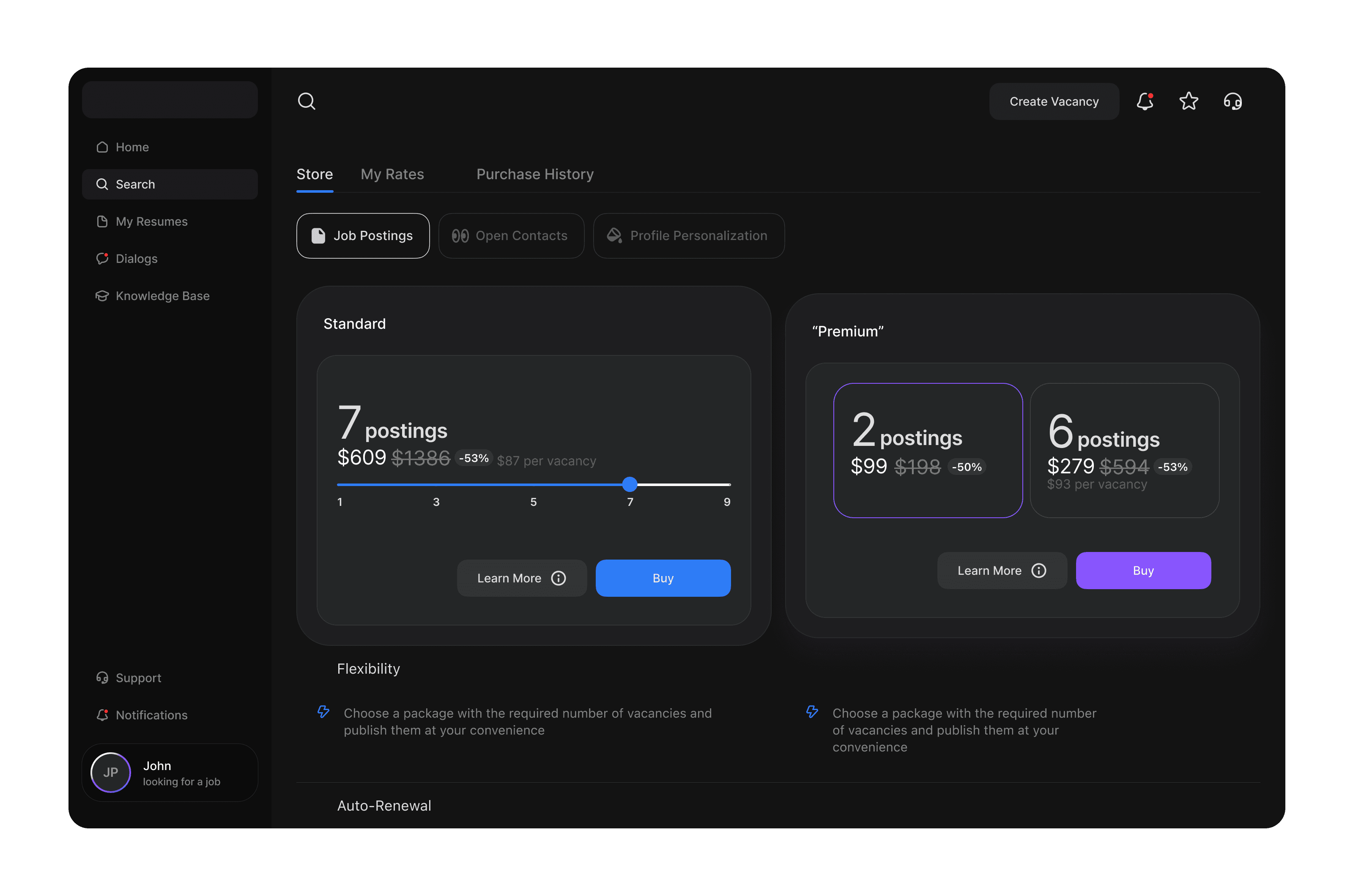
Task: Click the Knowledge Base graduation cap icon
Action: click(102, 296)
